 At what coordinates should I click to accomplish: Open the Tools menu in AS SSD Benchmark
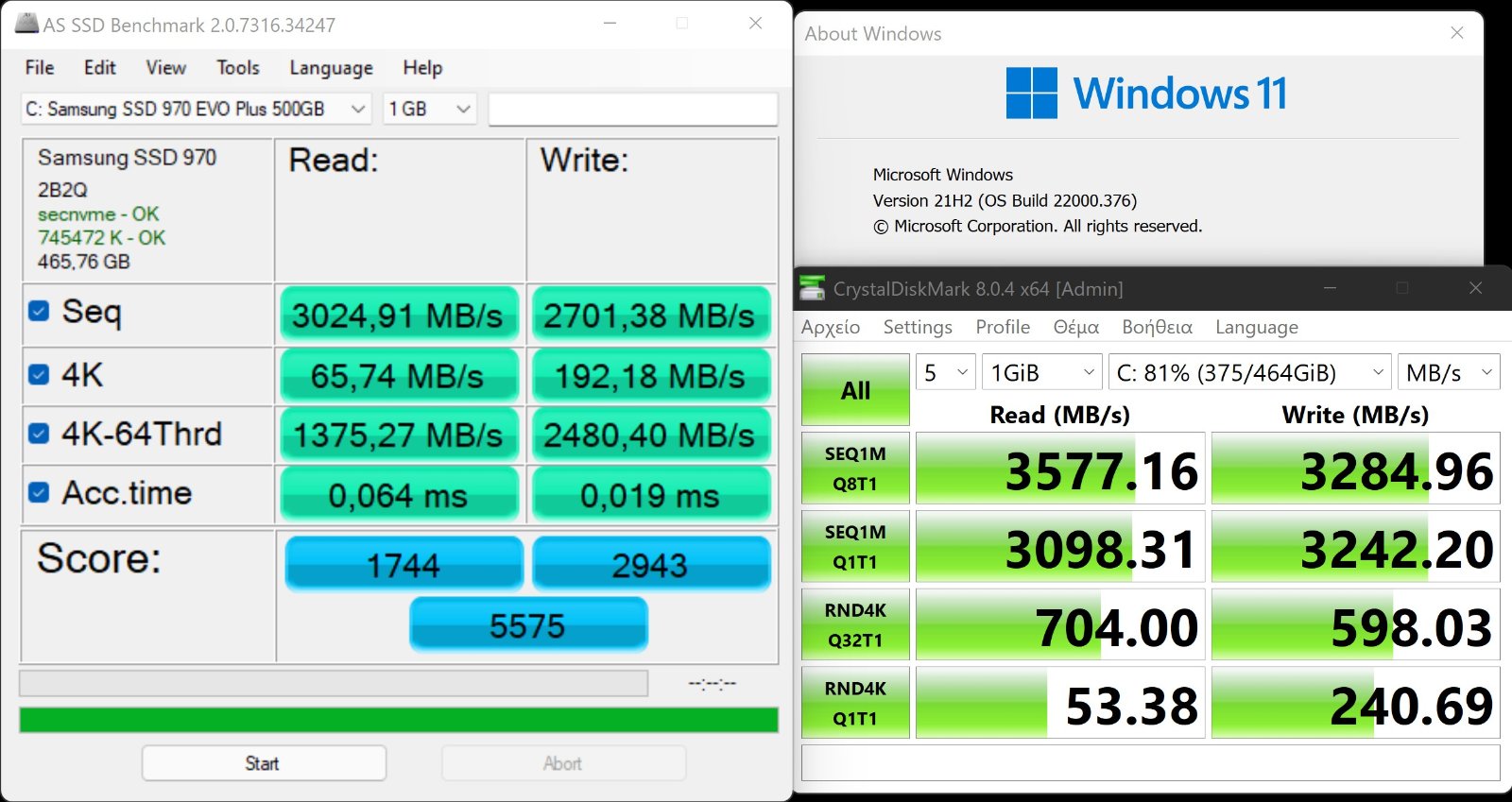pos(237,68)
